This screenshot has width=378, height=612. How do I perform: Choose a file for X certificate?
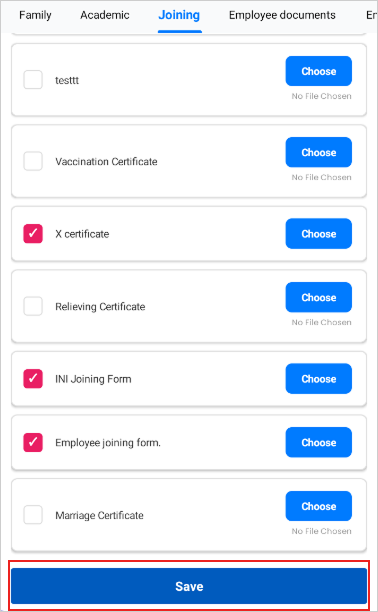coord(319,233)
